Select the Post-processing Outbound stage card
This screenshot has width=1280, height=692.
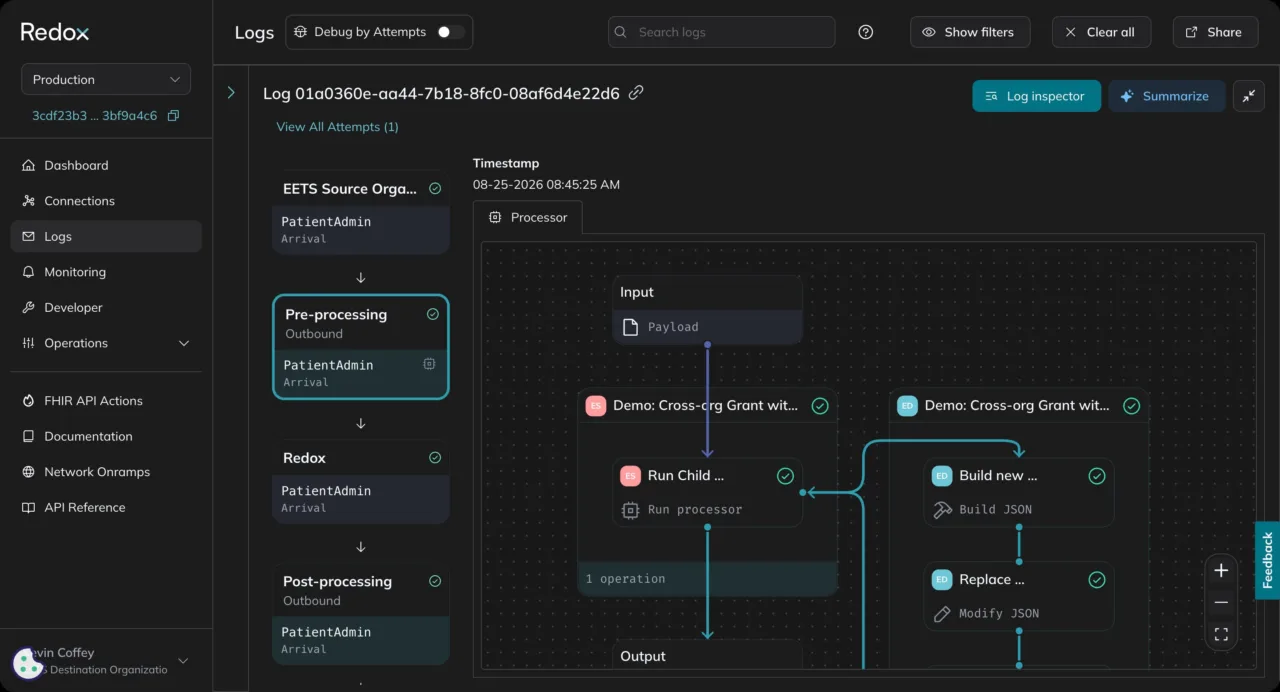tap(361, 613)
